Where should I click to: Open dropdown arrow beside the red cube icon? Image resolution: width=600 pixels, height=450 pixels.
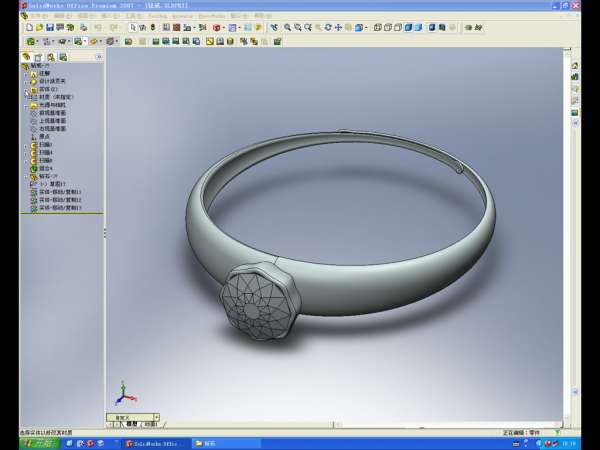[x=223, y=28]
